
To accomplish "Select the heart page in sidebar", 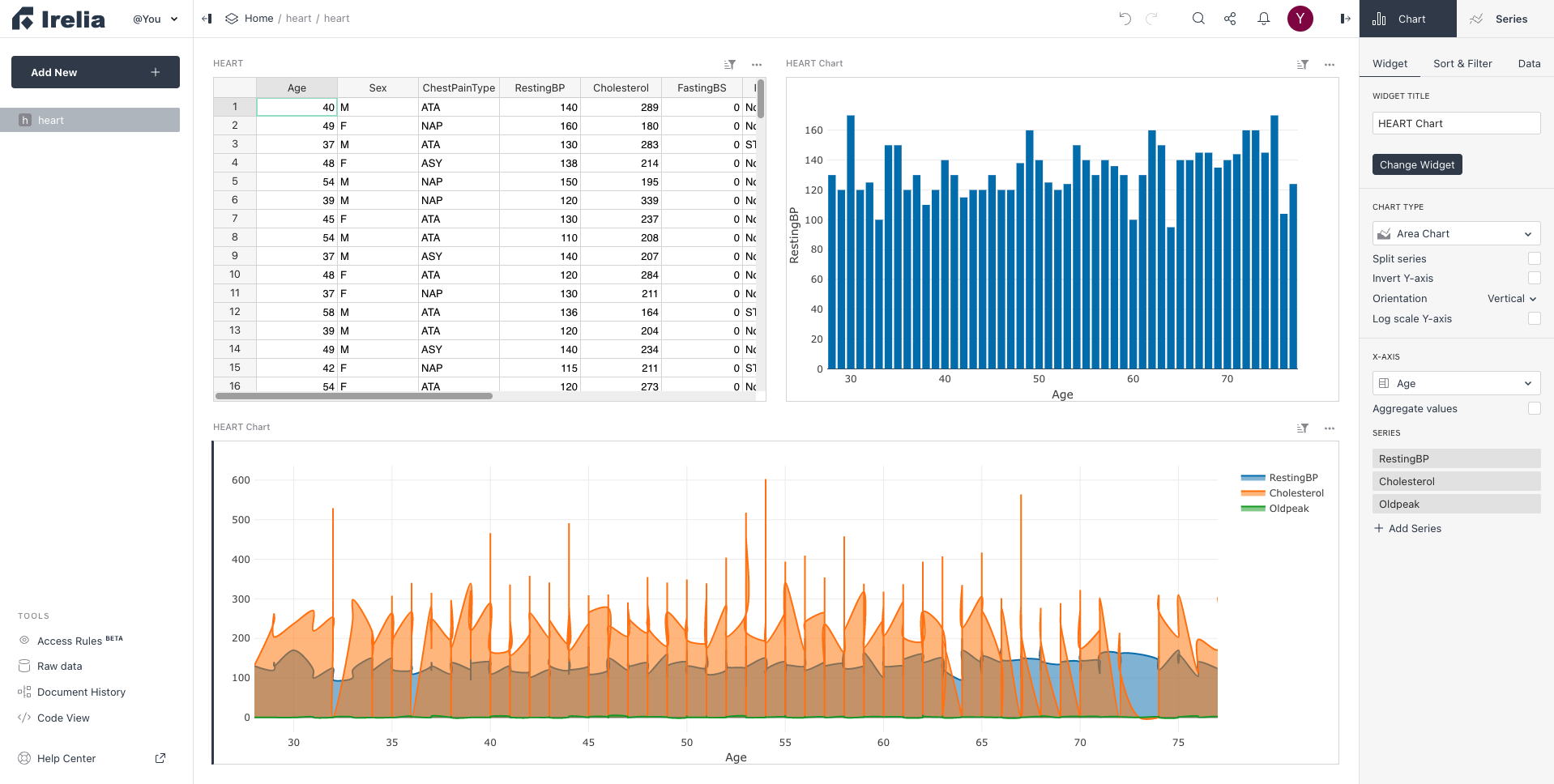I will [x=90, y=120].
